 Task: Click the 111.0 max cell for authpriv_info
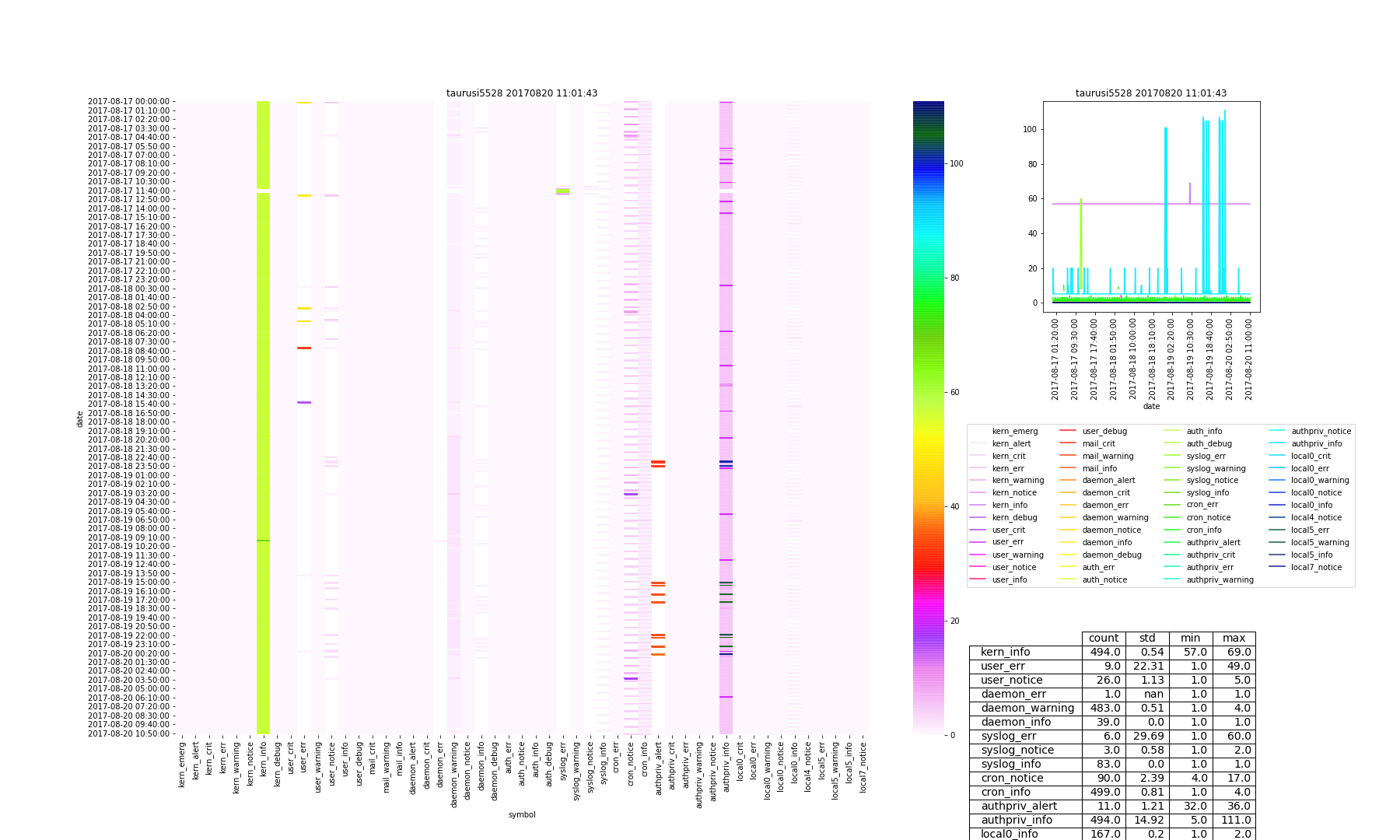1234,821
